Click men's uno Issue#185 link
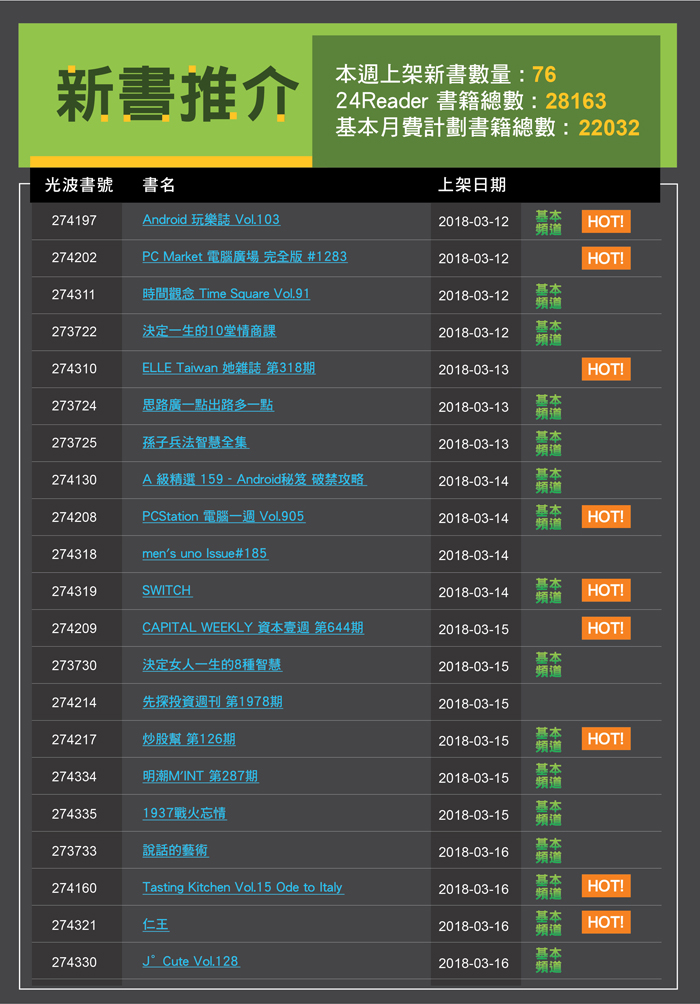Screen dimensions: 700x1004 [x=205, y=553]
